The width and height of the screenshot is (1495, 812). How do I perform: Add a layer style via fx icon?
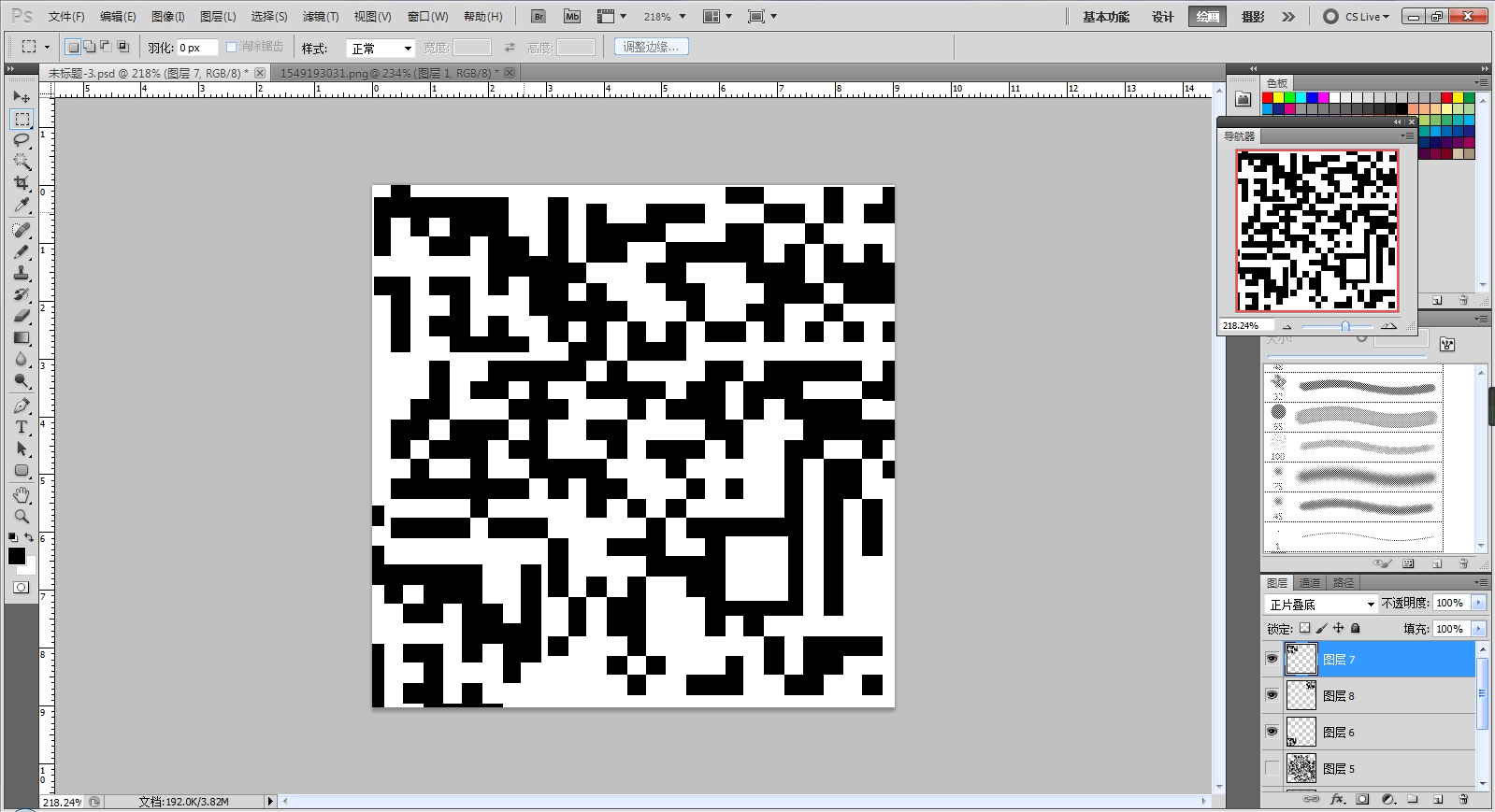point(1337,799)
